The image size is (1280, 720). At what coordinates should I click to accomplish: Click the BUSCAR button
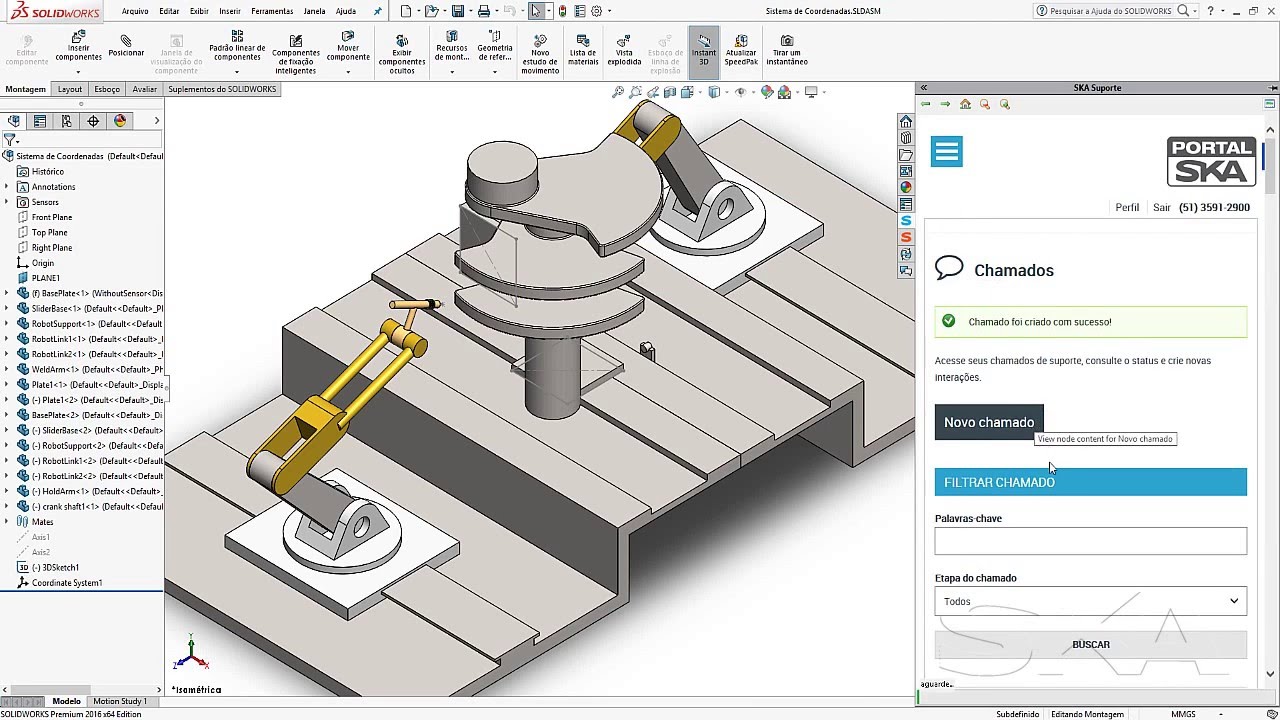coord(1091,645)
